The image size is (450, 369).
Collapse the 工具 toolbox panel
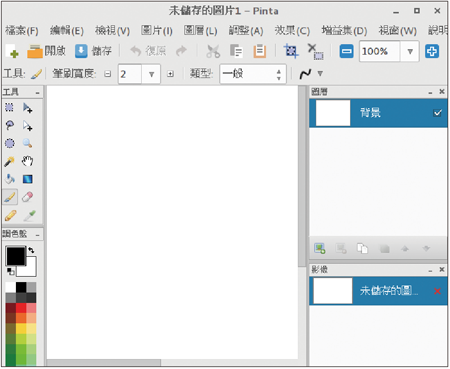tap(37, 93)
